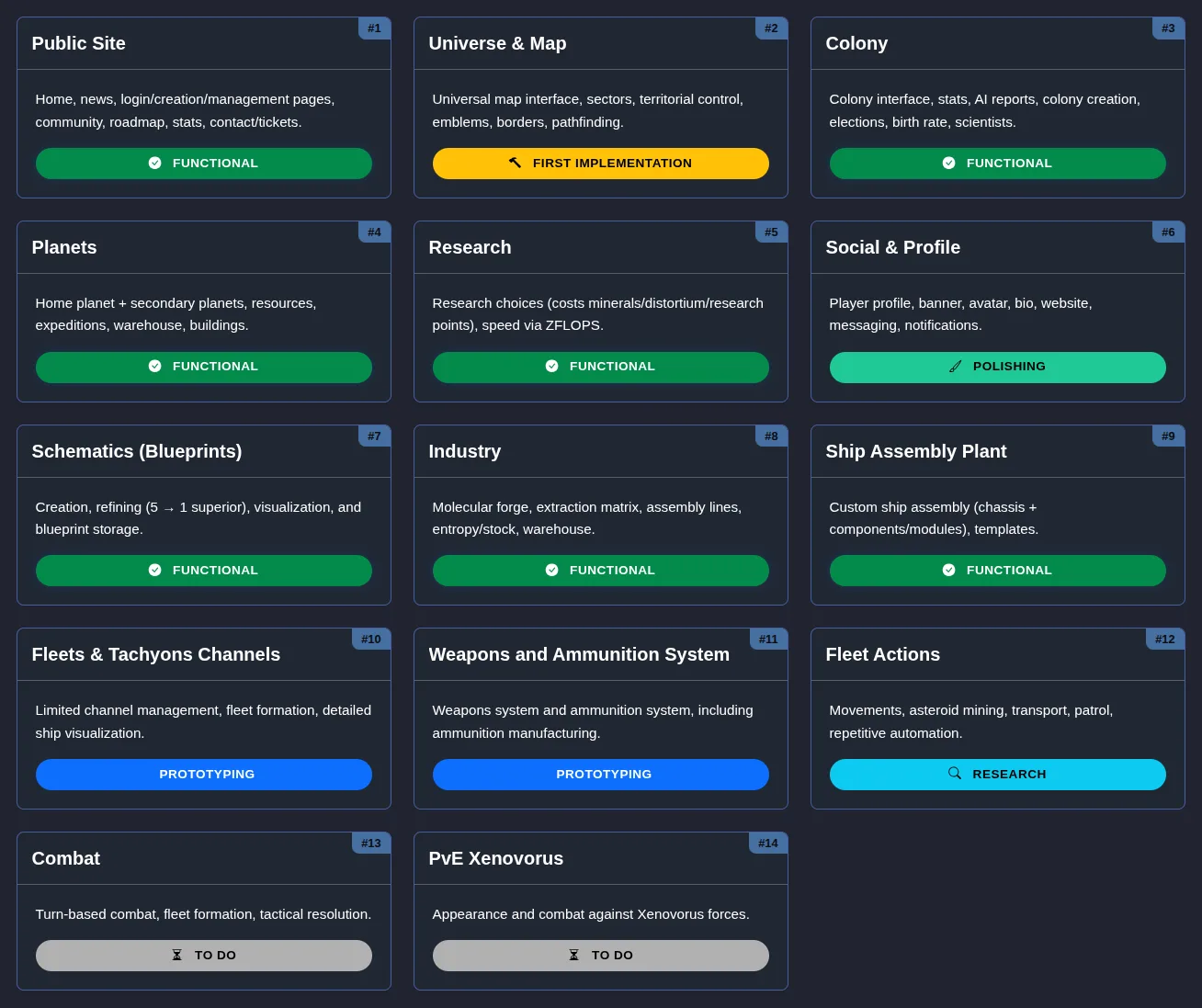The image size is (1202, 1008).
Task: Click the #13 badge on Combat card
Action: point(371,844)
